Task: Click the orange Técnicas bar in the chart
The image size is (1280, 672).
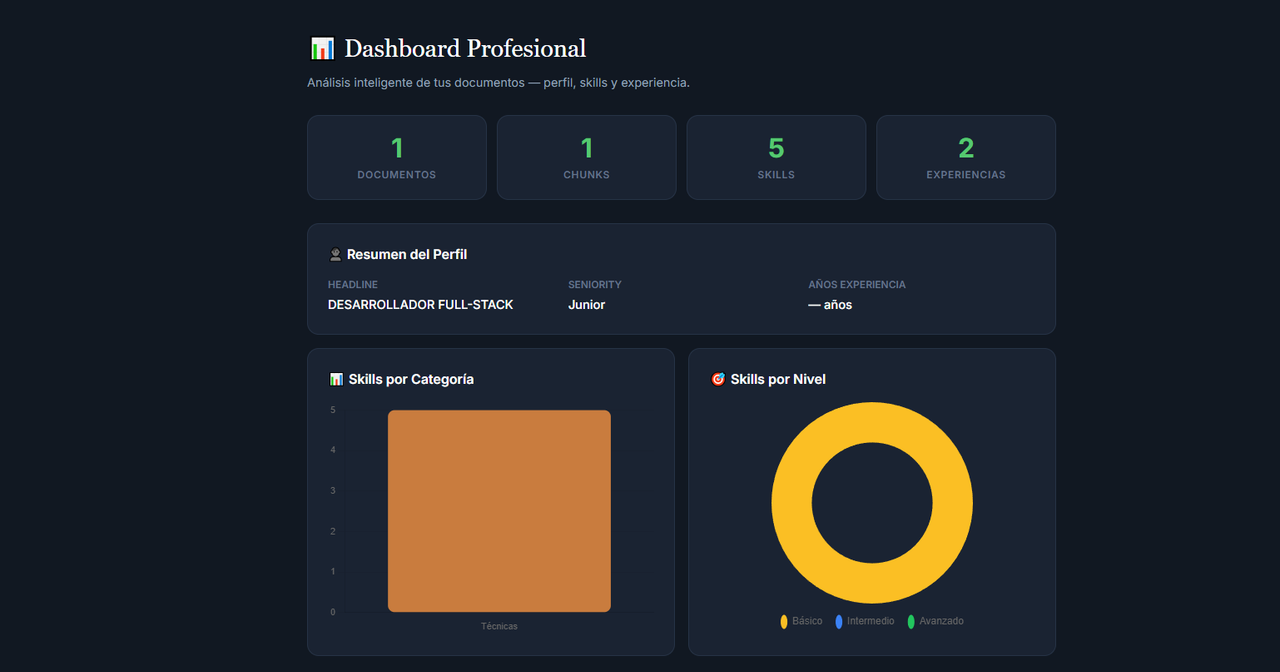Action: [x=499, y=511]
